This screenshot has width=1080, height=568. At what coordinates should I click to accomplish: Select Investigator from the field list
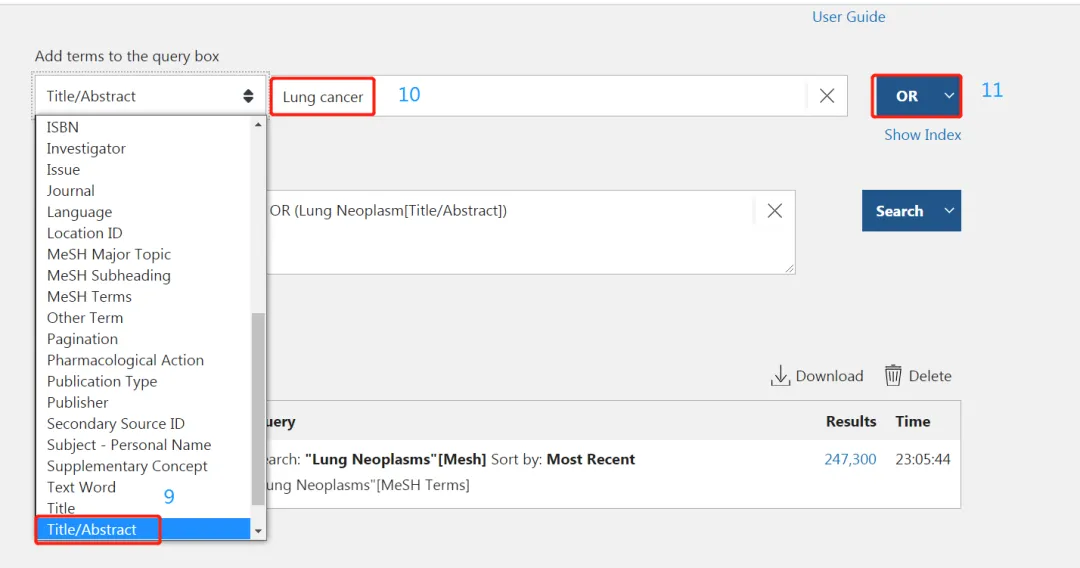tap(144, 149)
